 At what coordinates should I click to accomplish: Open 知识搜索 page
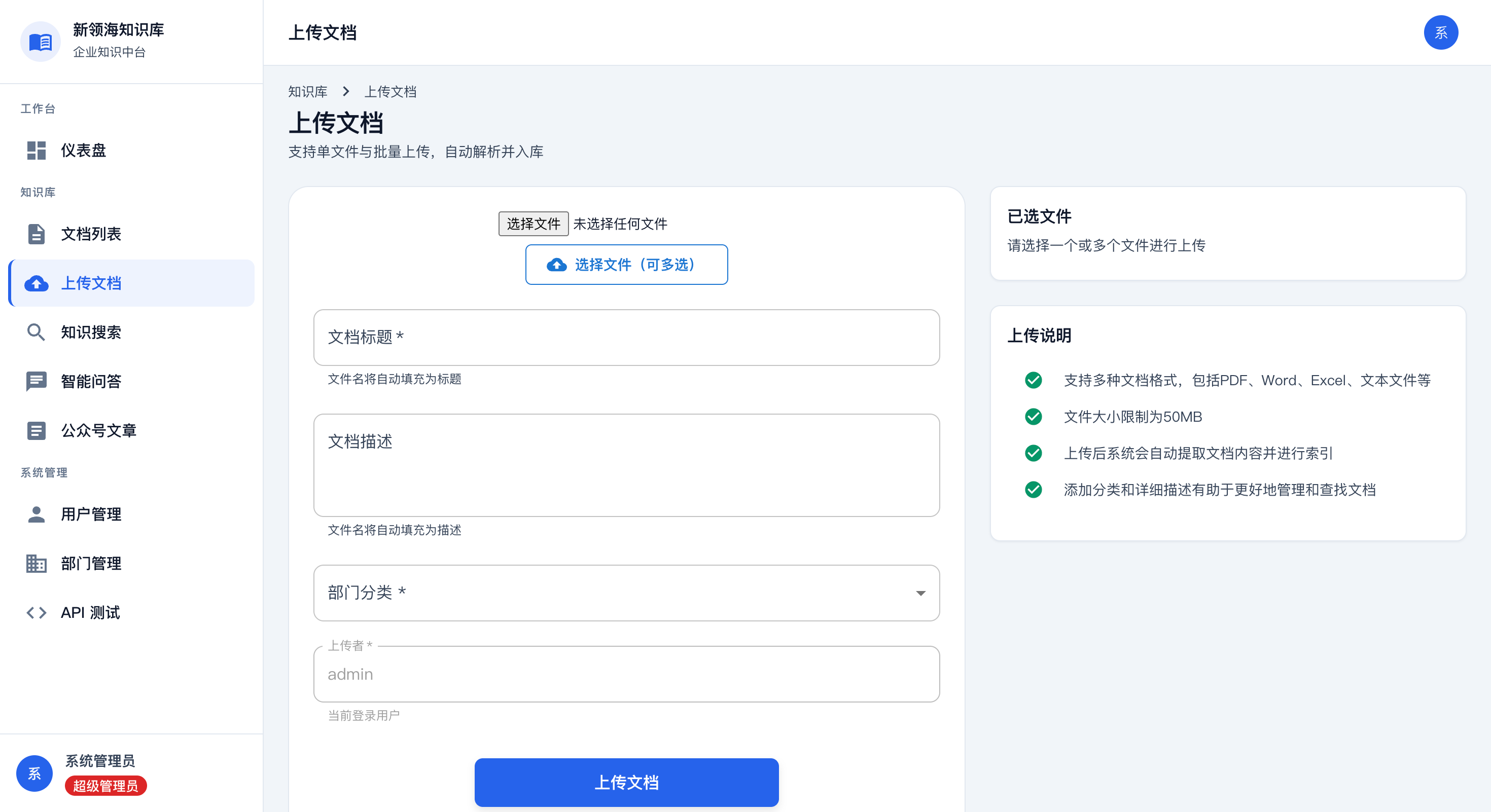point(132,332)
